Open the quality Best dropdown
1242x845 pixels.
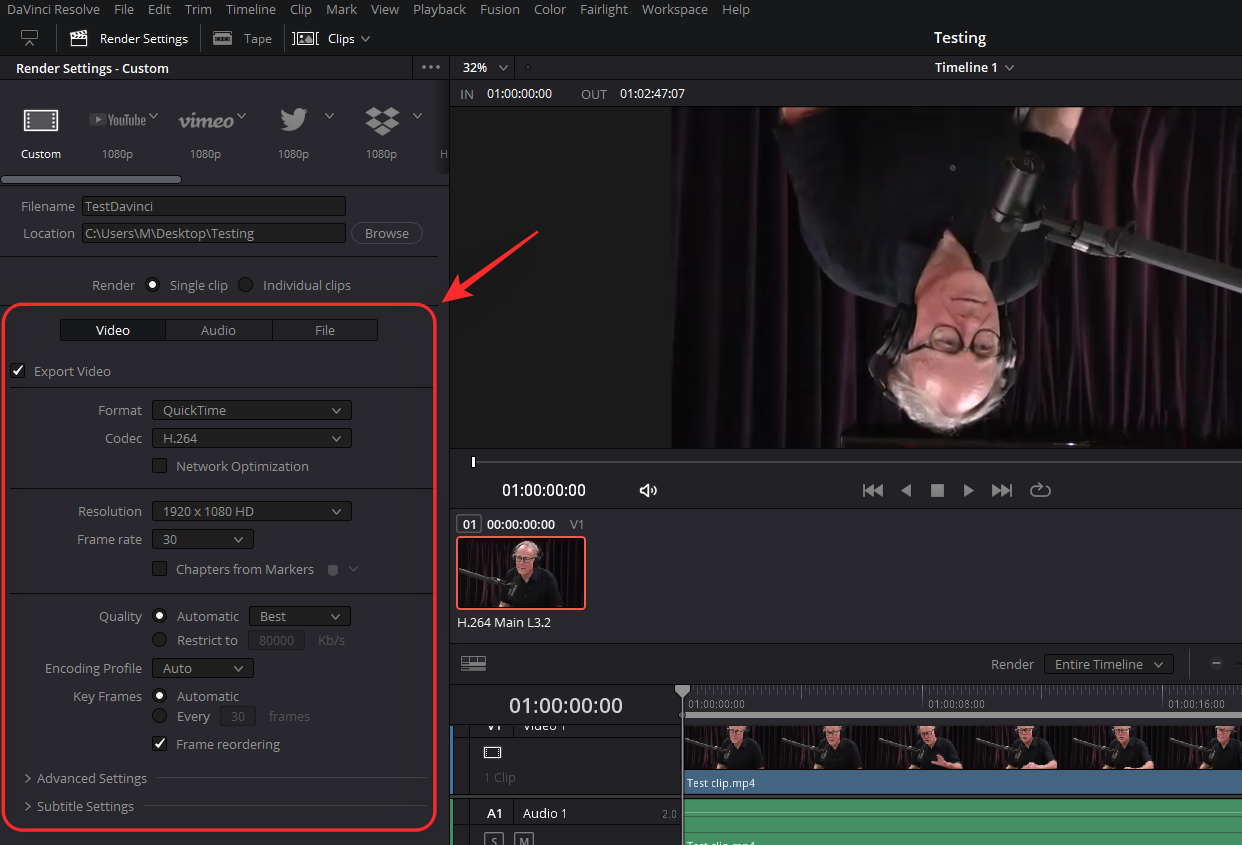click(299, 616)
